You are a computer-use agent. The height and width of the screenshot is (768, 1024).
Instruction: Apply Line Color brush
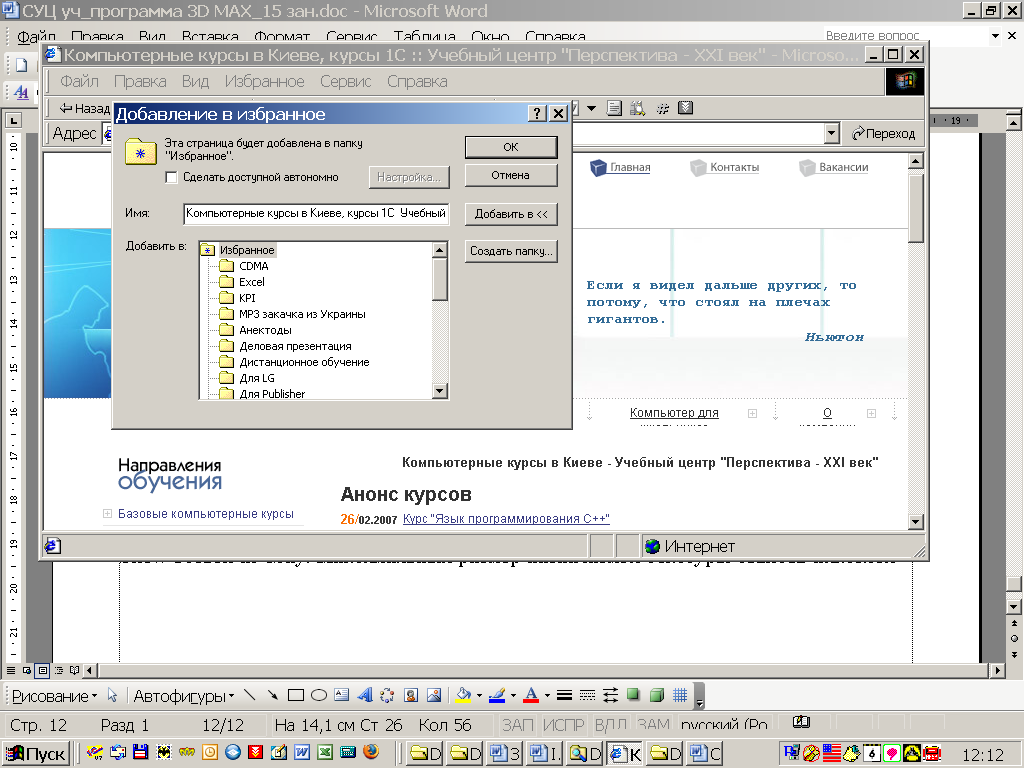tap(497, 696)
